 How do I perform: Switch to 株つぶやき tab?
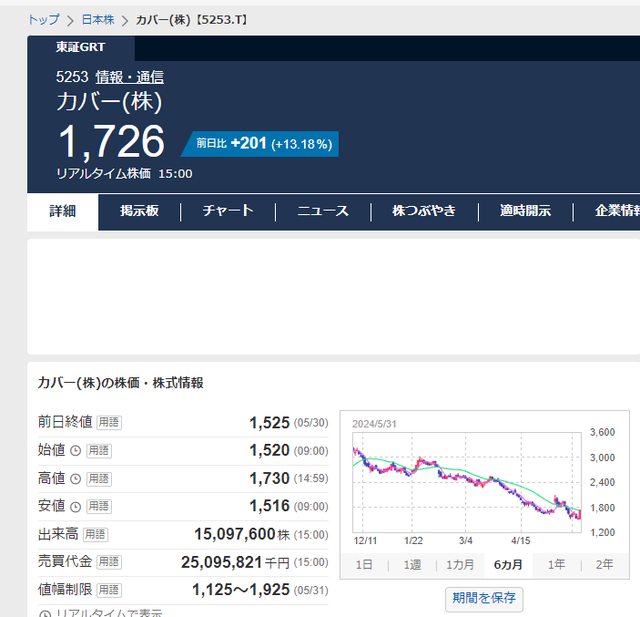click(x=424, y=211)
